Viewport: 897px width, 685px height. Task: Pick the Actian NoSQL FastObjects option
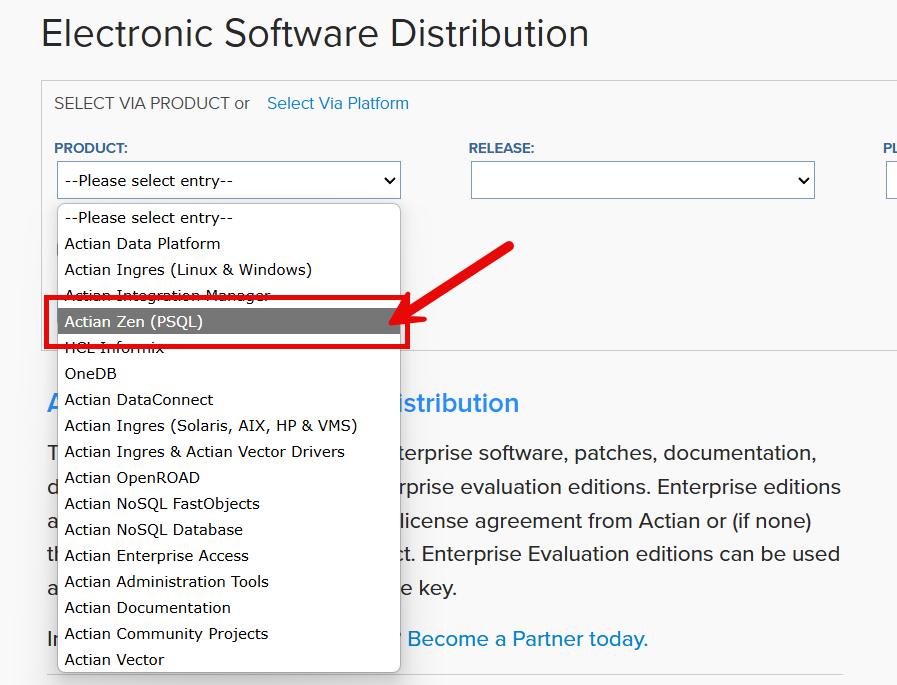pyautogui.click(x=229, y=504)
